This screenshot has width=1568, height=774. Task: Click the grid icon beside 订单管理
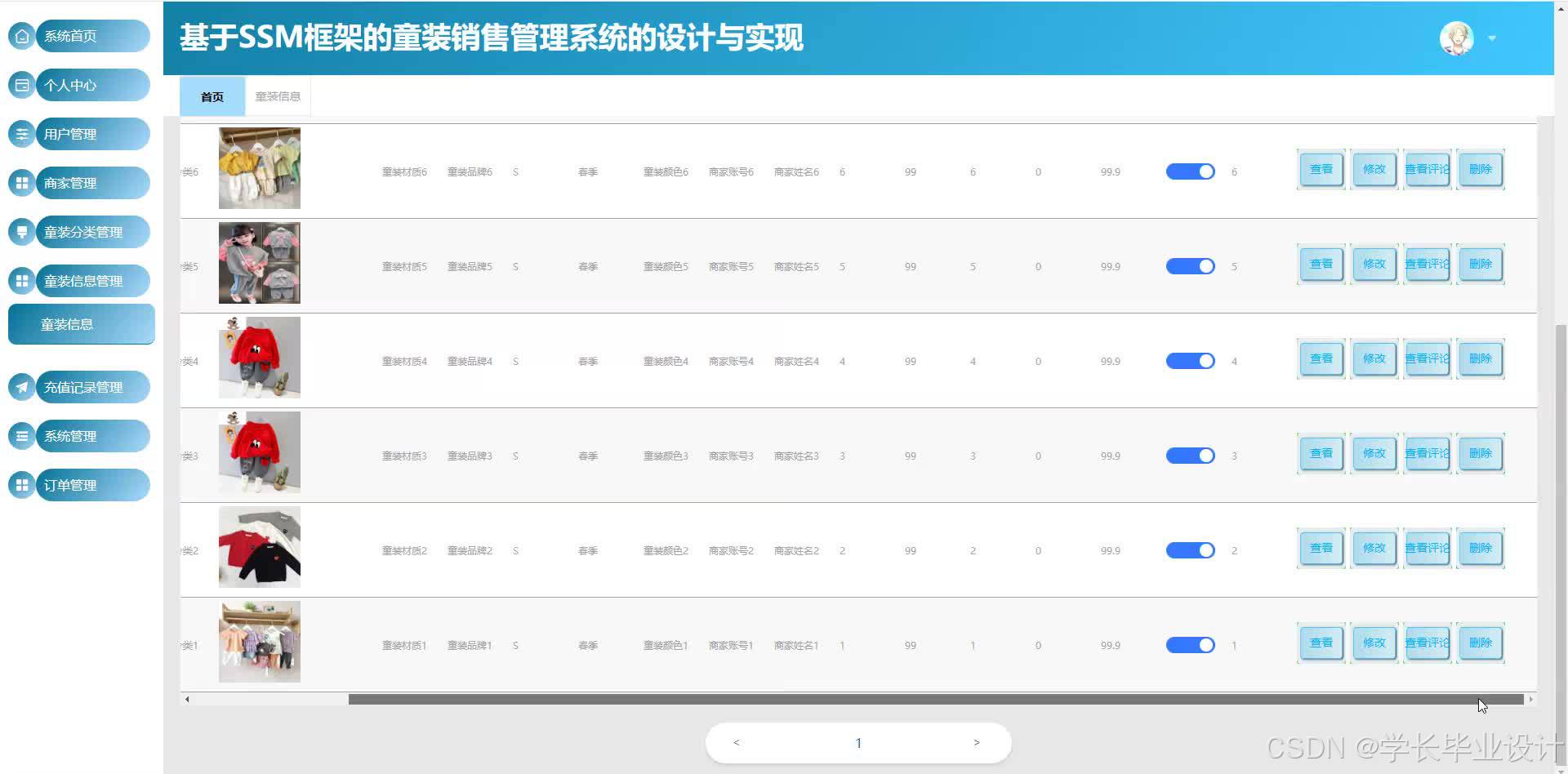22,485
